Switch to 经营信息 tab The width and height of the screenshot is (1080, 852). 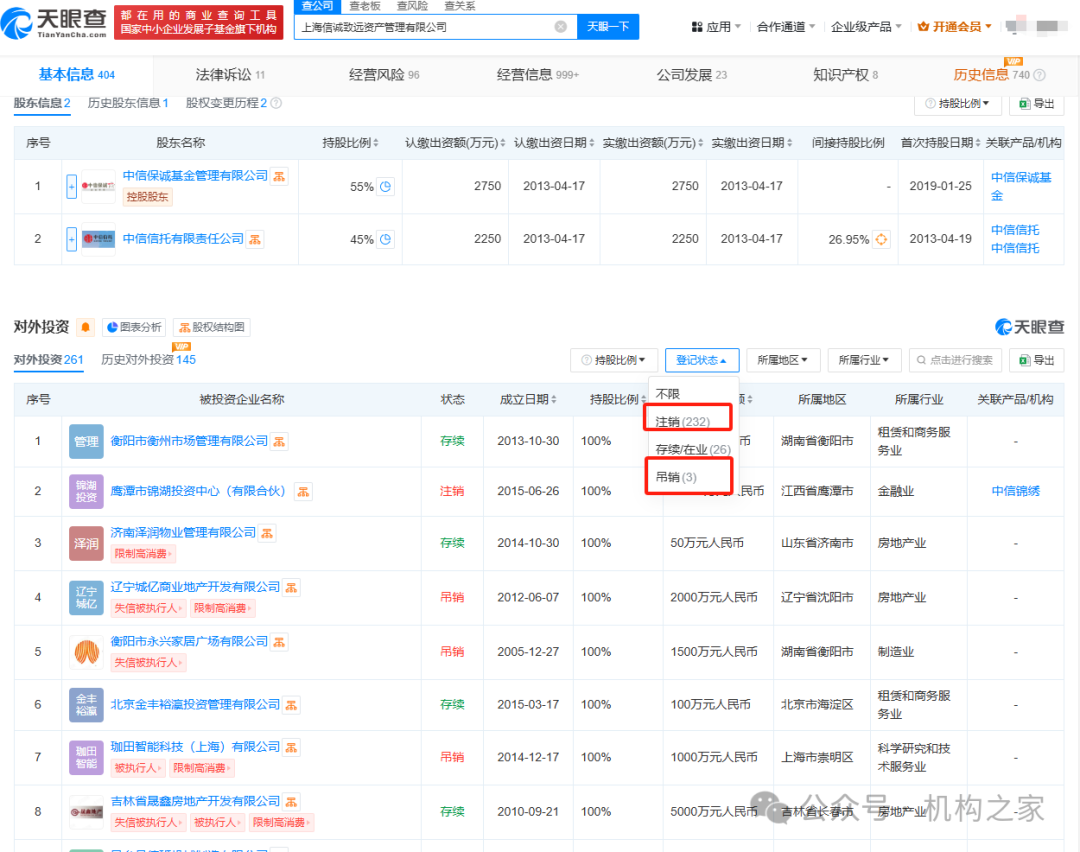pos(537,75)
